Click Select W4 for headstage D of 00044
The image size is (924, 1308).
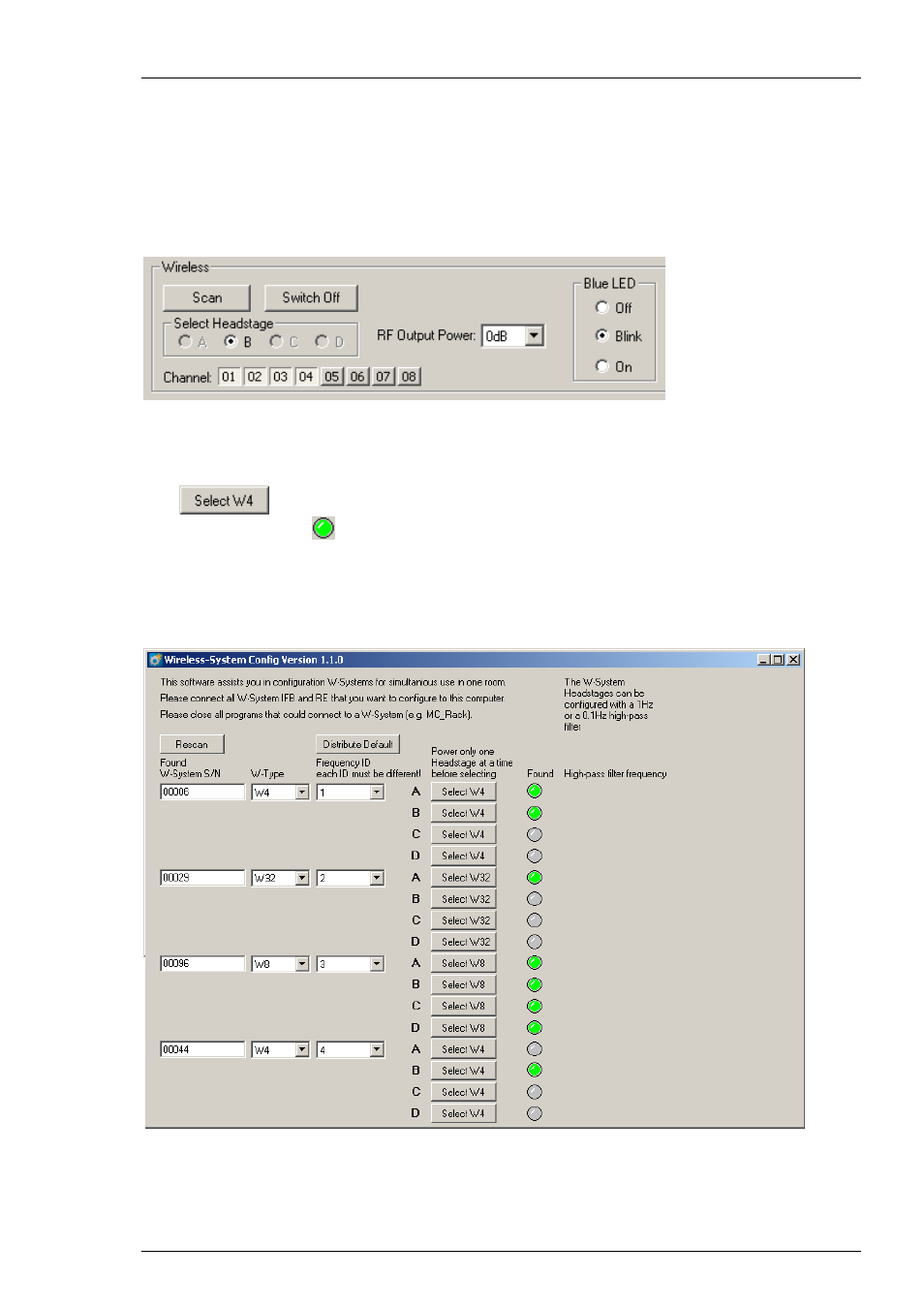[463, 1113]
